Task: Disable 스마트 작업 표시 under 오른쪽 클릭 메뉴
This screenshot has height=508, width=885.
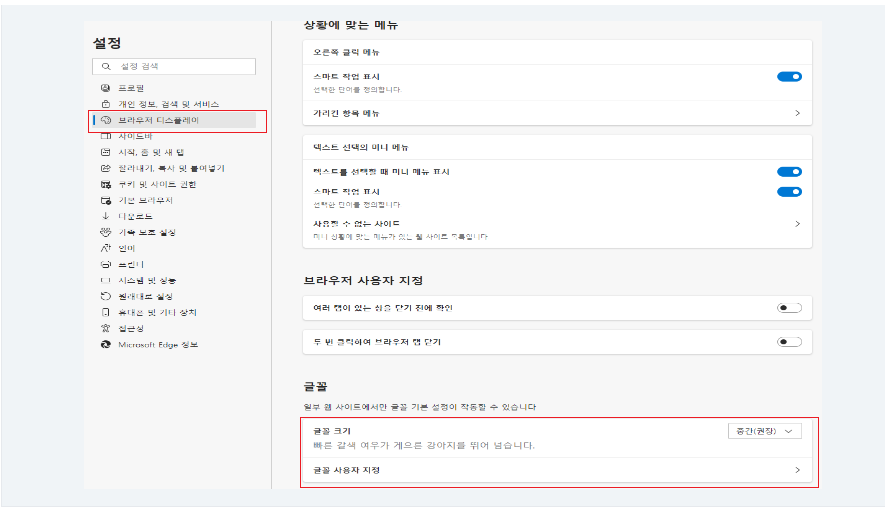Action: click(789, 77)
